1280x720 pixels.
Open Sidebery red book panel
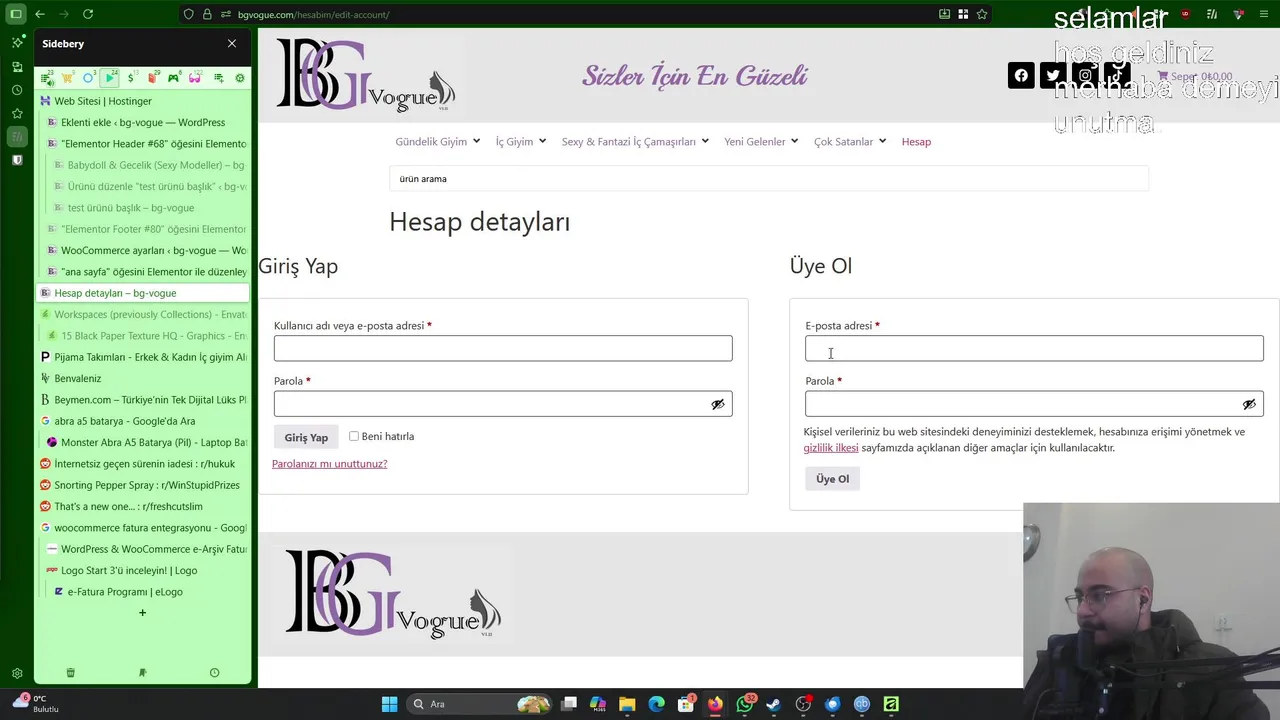pos(153,78)
